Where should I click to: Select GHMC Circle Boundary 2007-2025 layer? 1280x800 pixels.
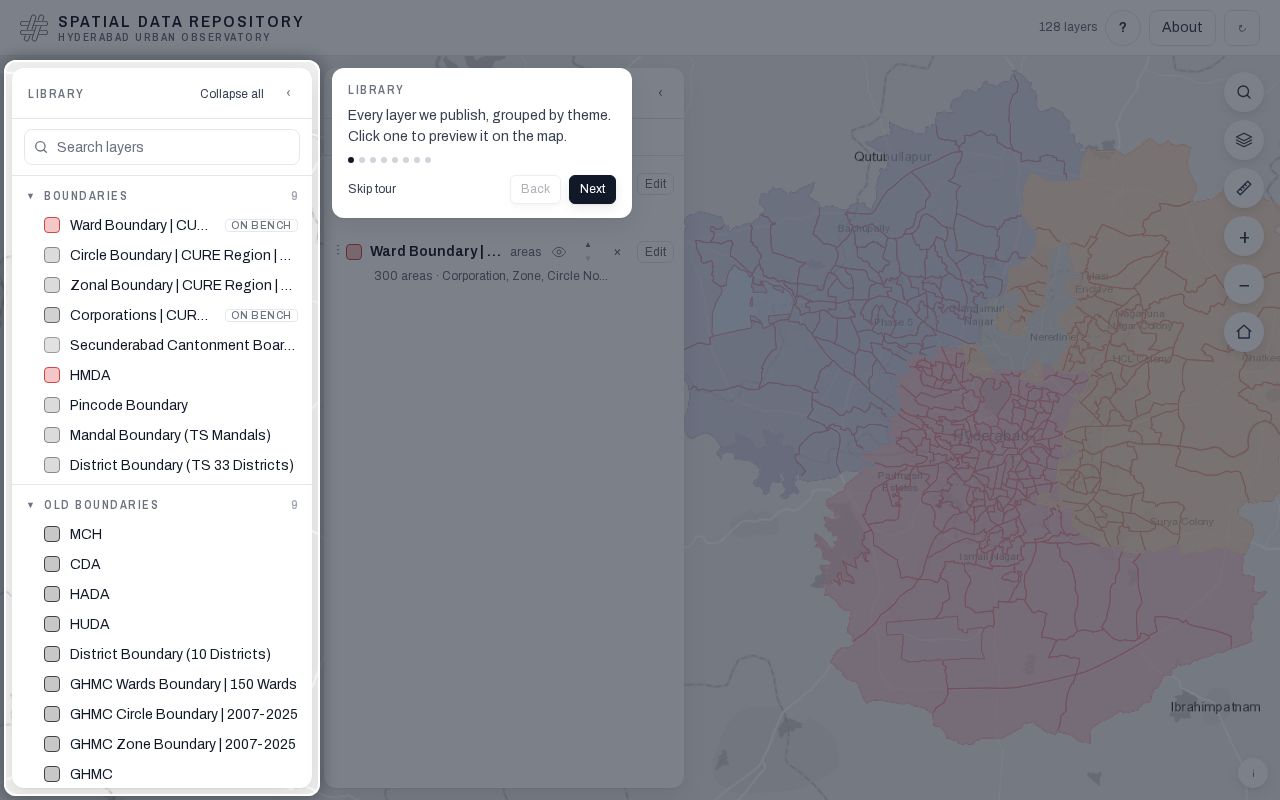(162, 714)
